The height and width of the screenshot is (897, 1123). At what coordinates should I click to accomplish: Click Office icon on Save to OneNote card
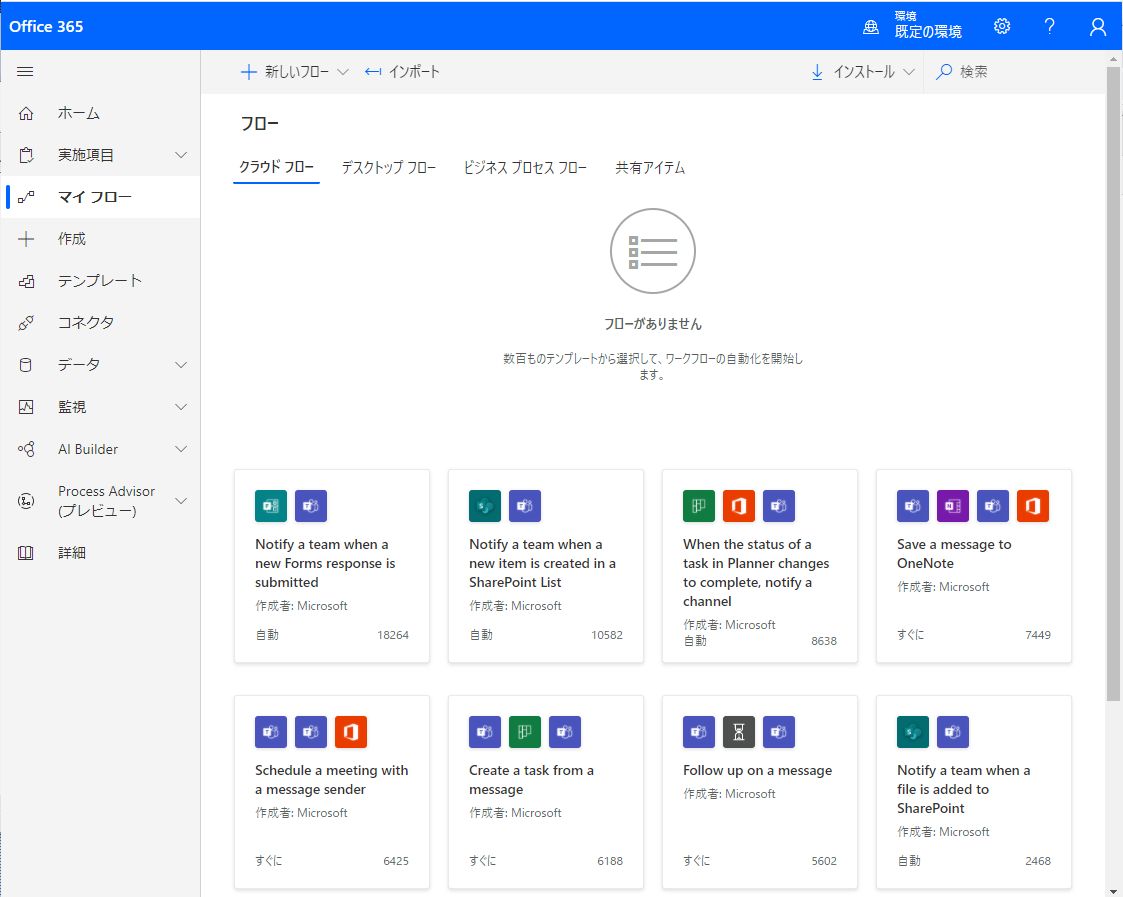coord(1033,506)
